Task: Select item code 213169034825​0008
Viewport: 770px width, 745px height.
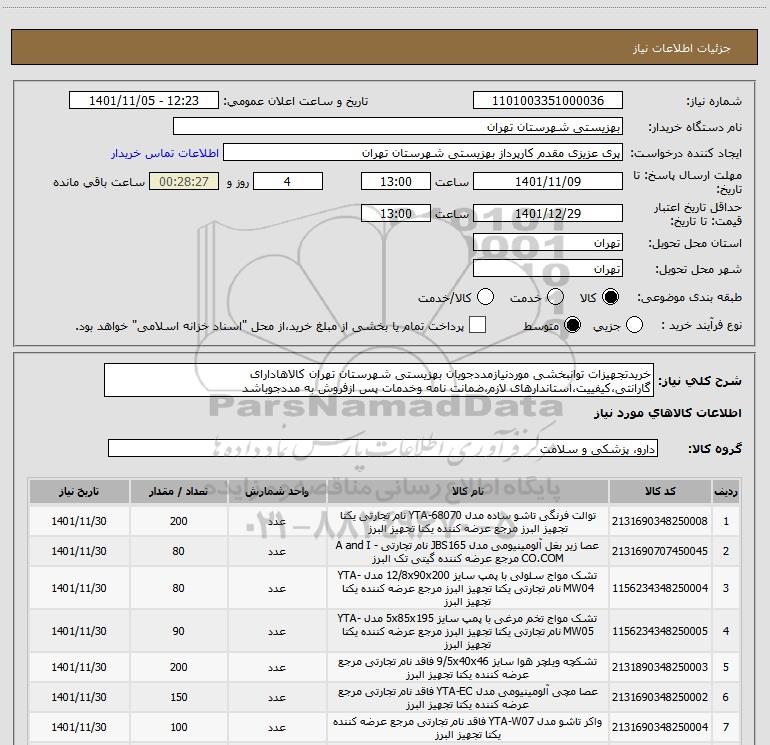Action: 660,522
